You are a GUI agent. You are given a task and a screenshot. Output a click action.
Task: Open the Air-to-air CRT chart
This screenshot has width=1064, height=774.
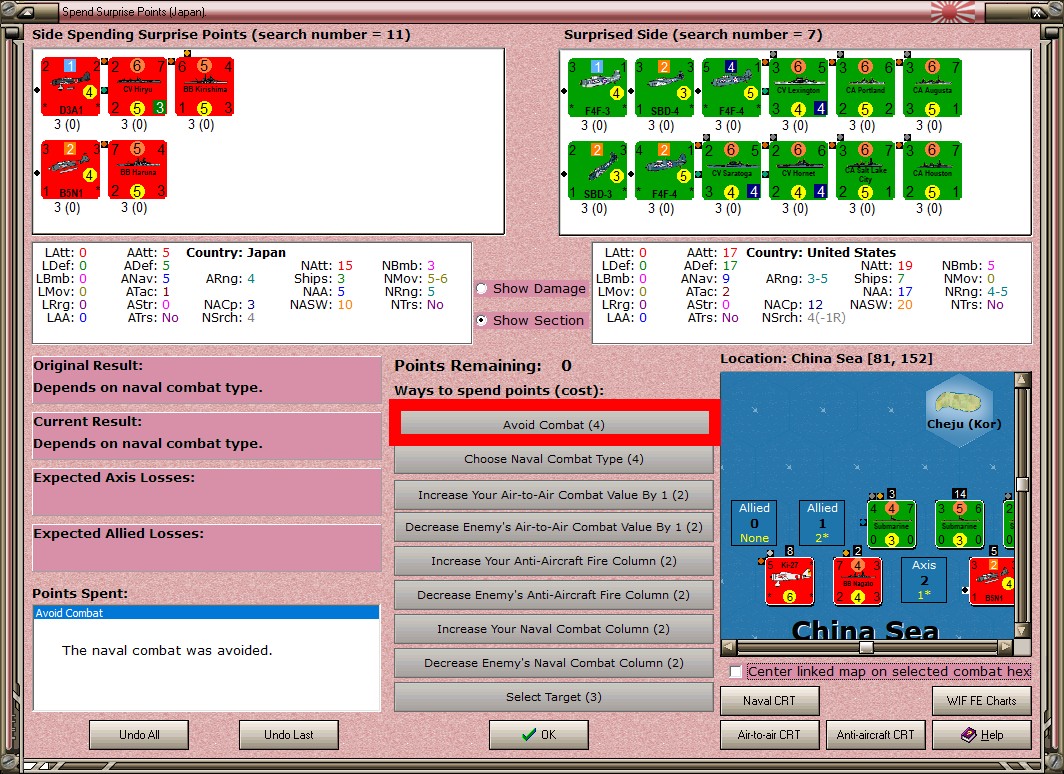[770, 735]
